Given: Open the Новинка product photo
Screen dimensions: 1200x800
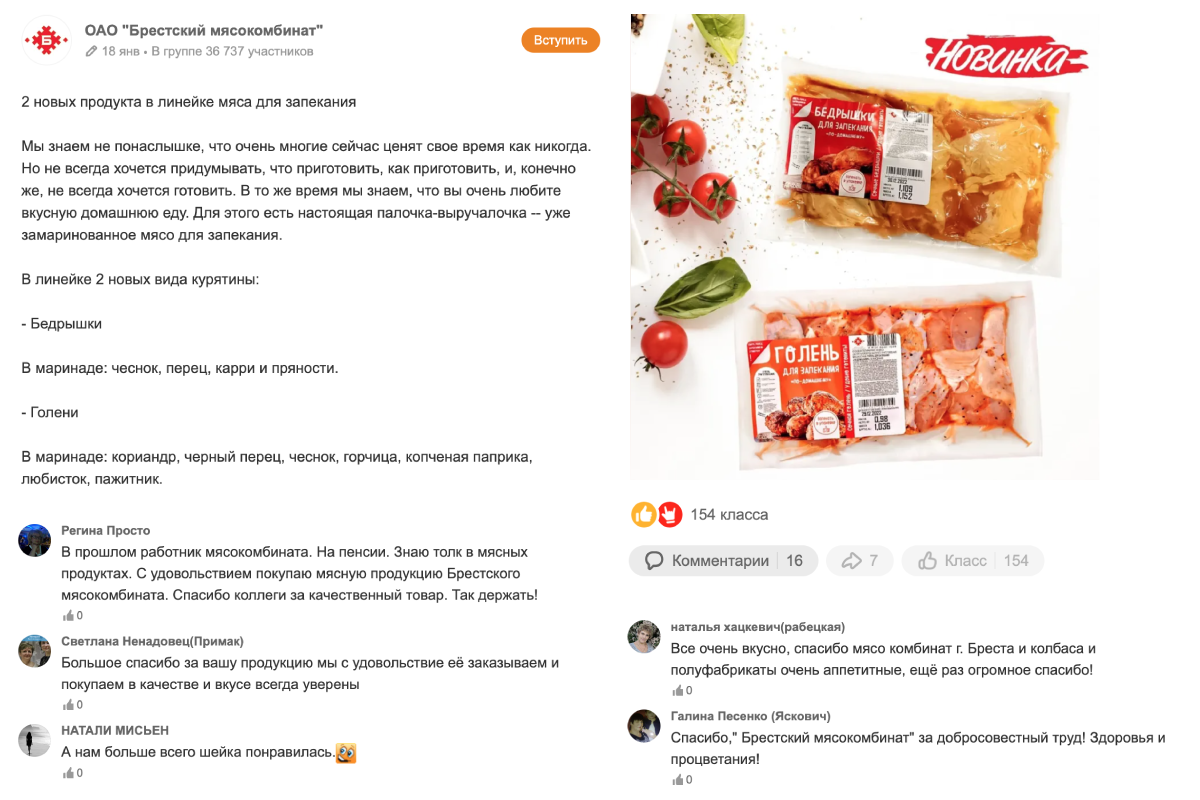Looking at the screenshot, I should [865, 247].
